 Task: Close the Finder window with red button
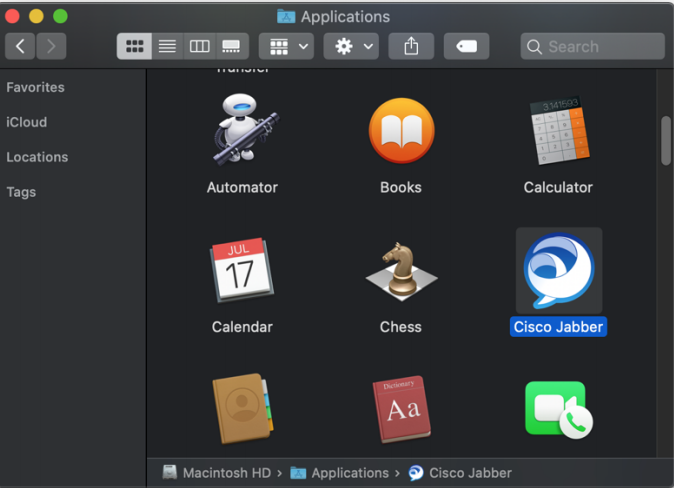tap(12, 16)
